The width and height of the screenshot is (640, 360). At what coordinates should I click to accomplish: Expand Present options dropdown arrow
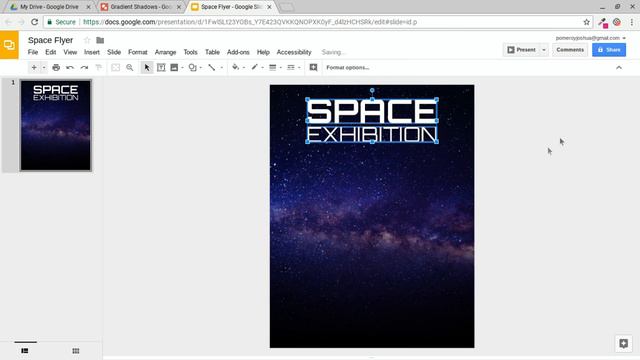[x=544, y=50]
